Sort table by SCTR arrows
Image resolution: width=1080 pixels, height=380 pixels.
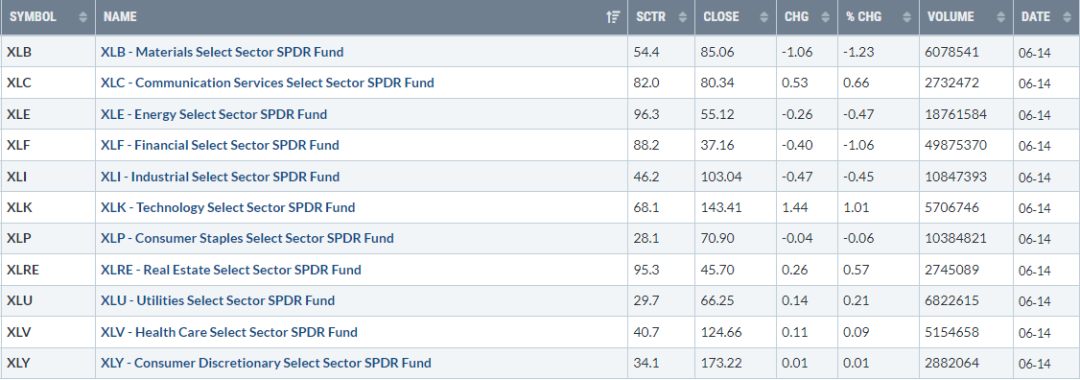[x=683, y=17]
